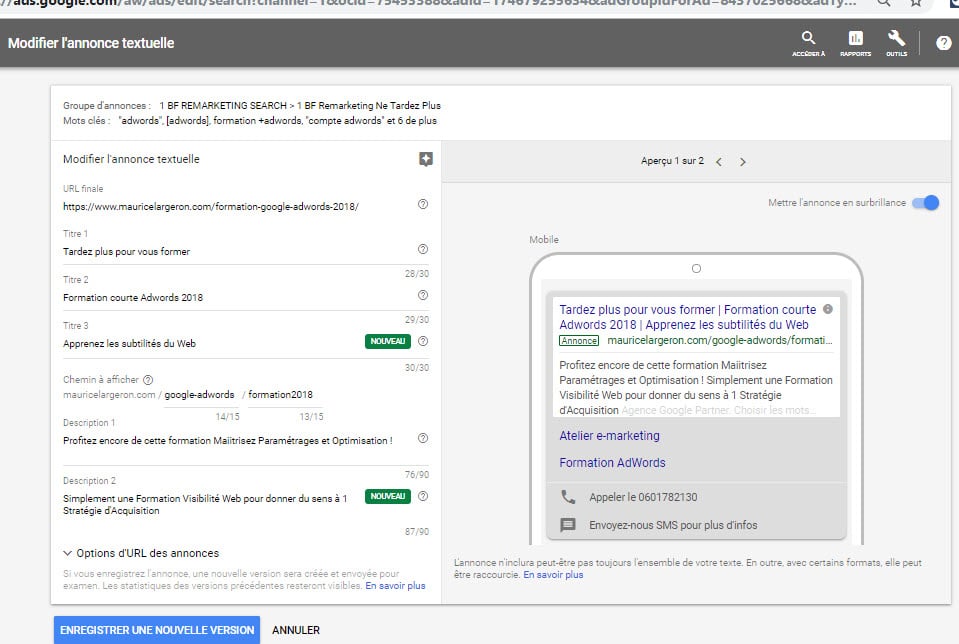Click Appeler le 0601782130 in the preview

tap(643, 497)
